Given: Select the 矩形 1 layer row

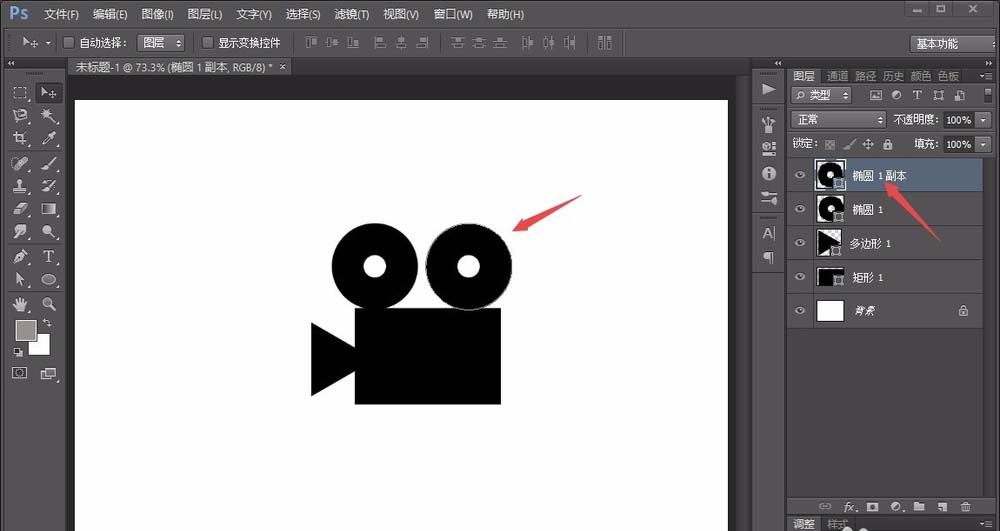Looking at the screenshot, I should (884, 277).
